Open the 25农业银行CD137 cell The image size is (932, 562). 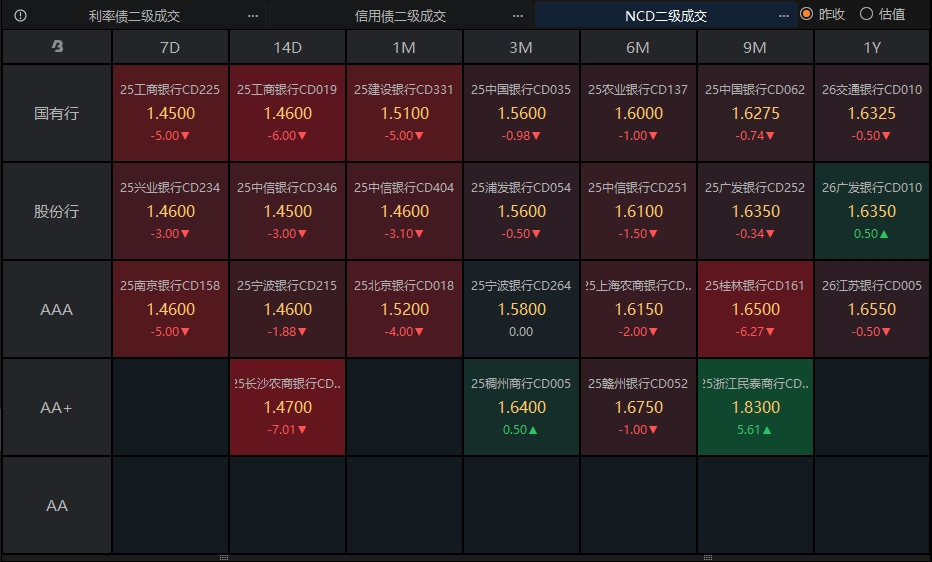click(x=638, y=113)
